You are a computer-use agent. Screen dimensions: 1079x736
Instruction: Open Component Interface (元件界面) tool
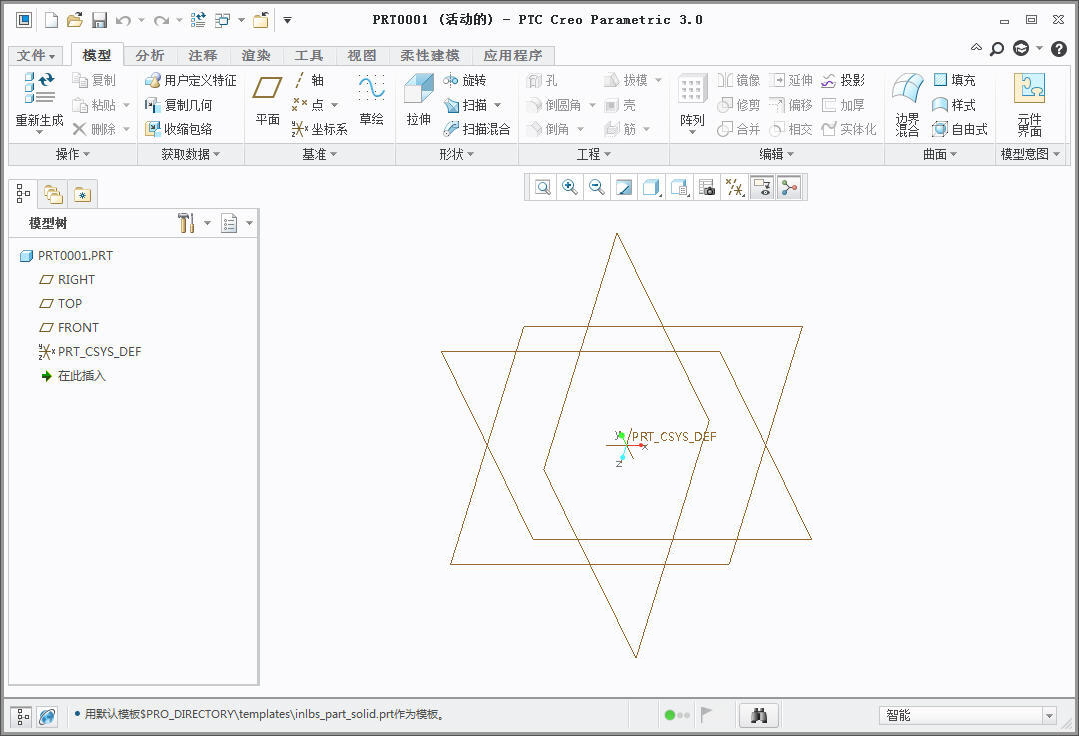1029,105
